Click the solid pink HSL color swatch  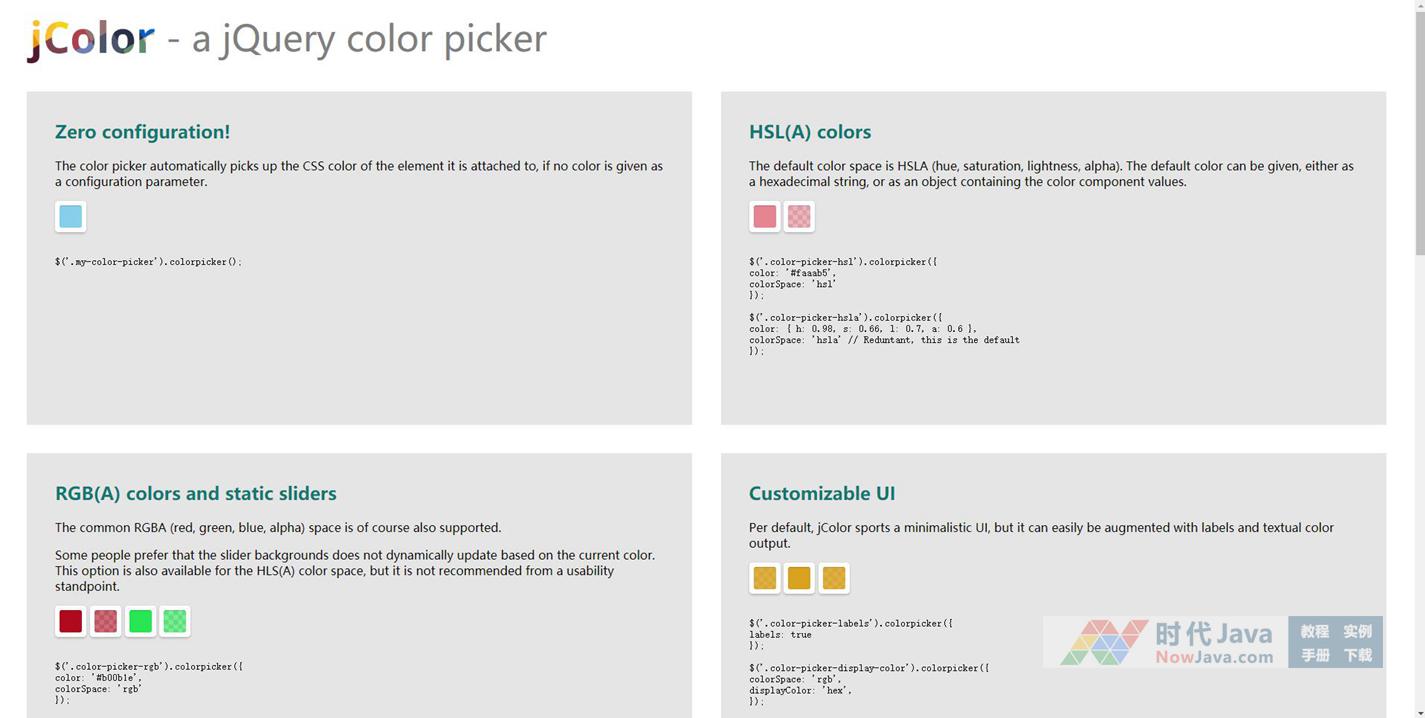point(764,216)
